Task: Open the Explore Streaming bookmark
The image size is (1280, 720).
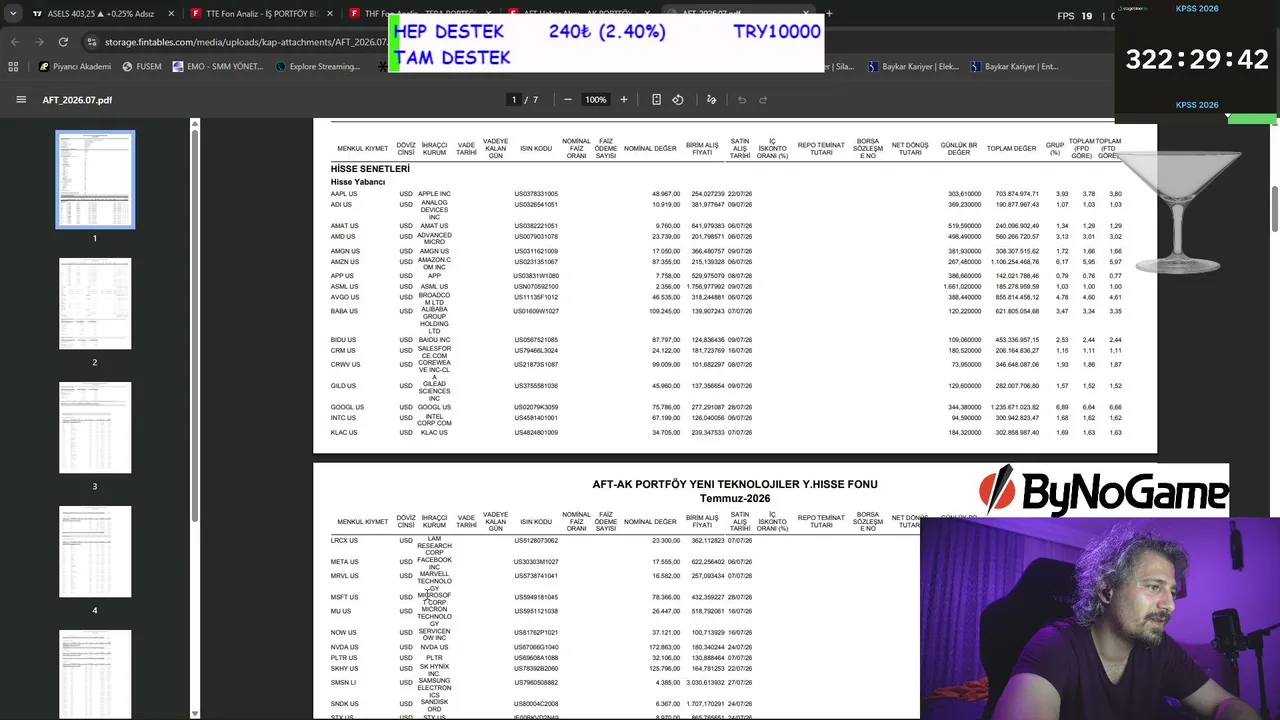Action: 317,67
